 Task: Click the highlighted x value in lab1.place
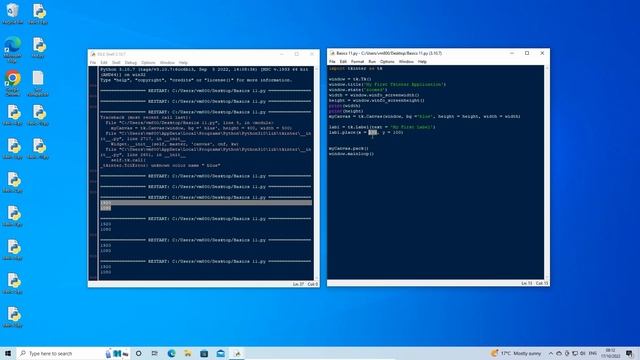click(x=373, y=132)
